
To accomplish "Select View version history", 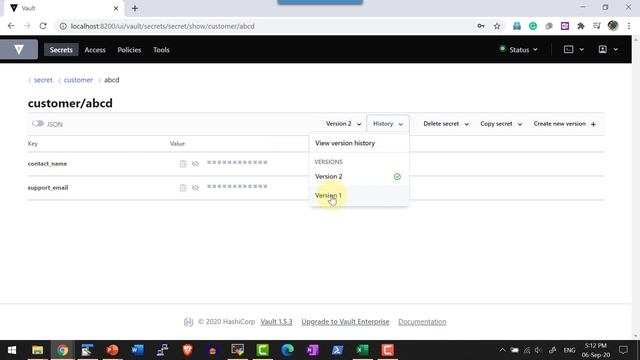I will pyautogui.click(x=345, y=143).
